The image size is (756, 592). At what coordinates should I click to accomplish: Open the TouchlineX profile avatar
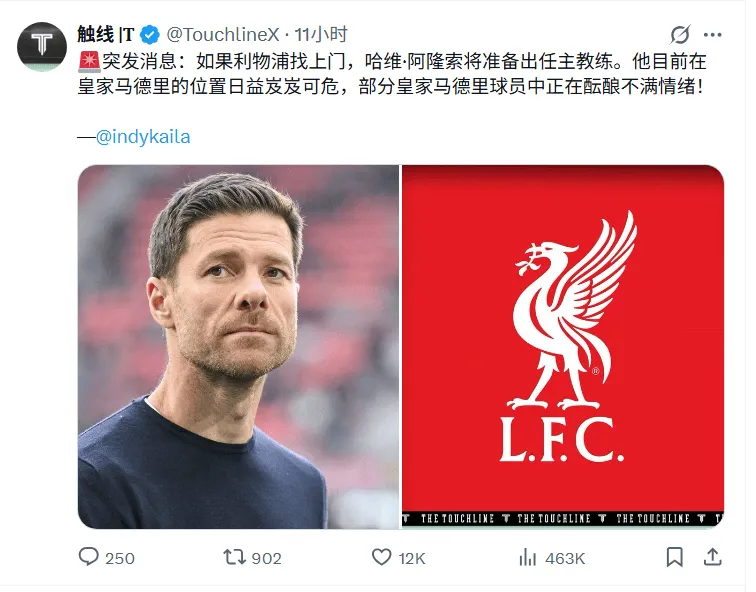point(42,47)
